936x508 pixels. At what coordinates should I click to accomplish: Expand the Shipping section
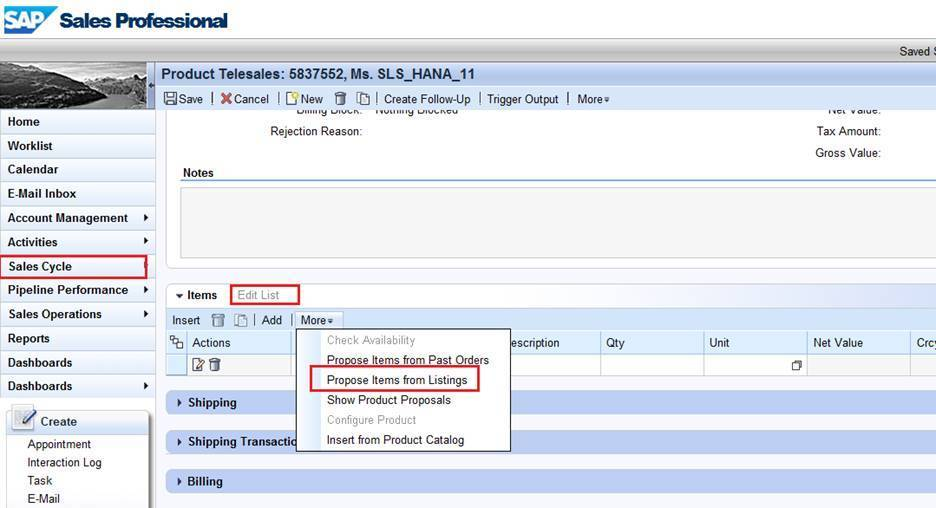pyautogui.click(x=180, y=403)
